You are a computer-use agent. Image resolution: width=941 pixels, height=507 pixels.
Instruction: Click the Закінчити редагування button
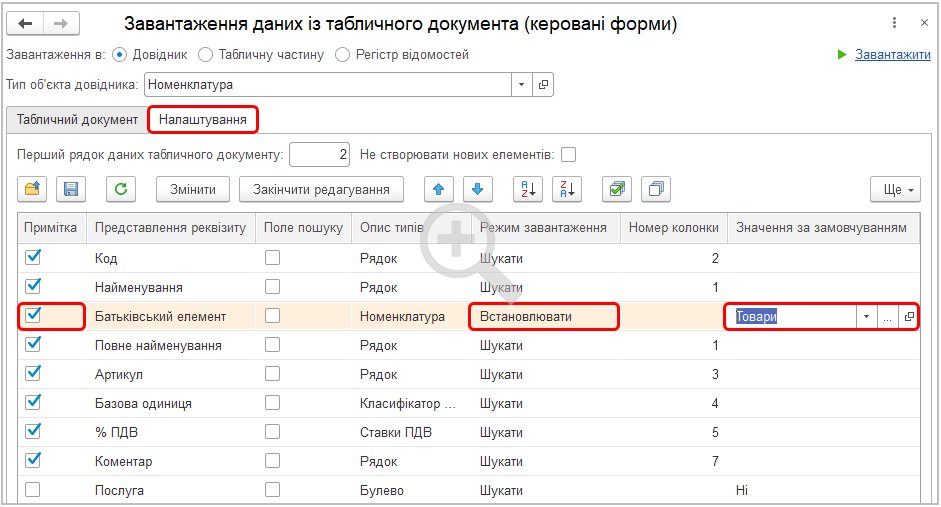pyautogui.click(x=321, y=190)
